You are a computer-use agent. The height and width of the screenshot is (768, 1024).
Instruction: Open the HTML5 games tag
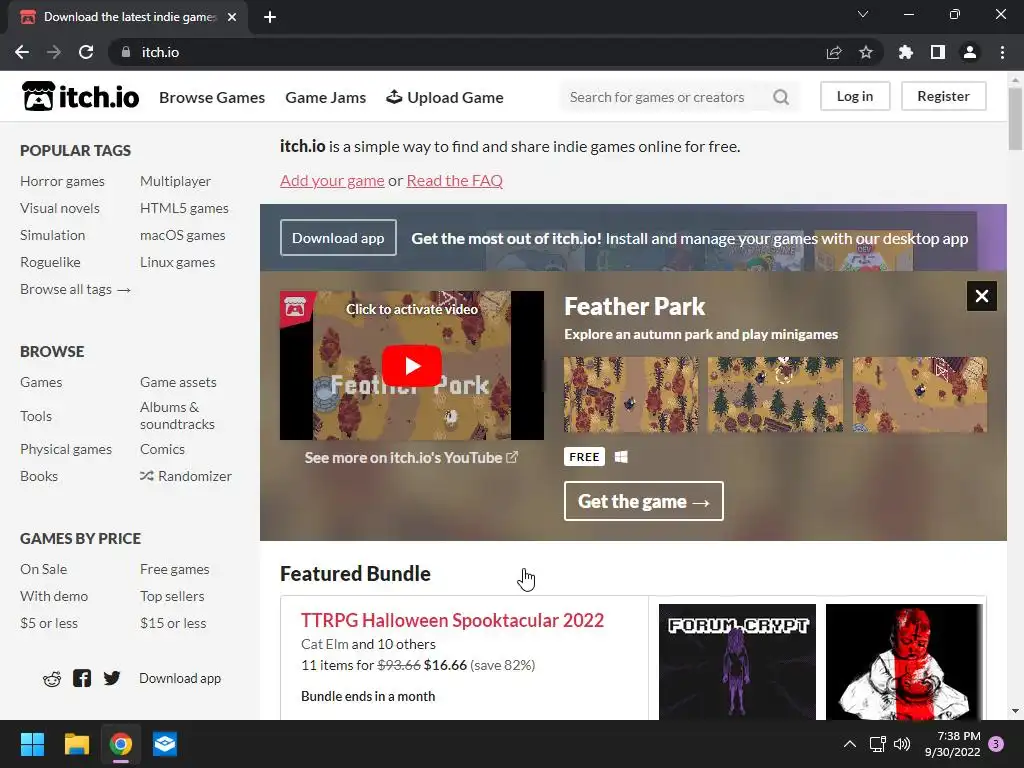tap(184, 208)
